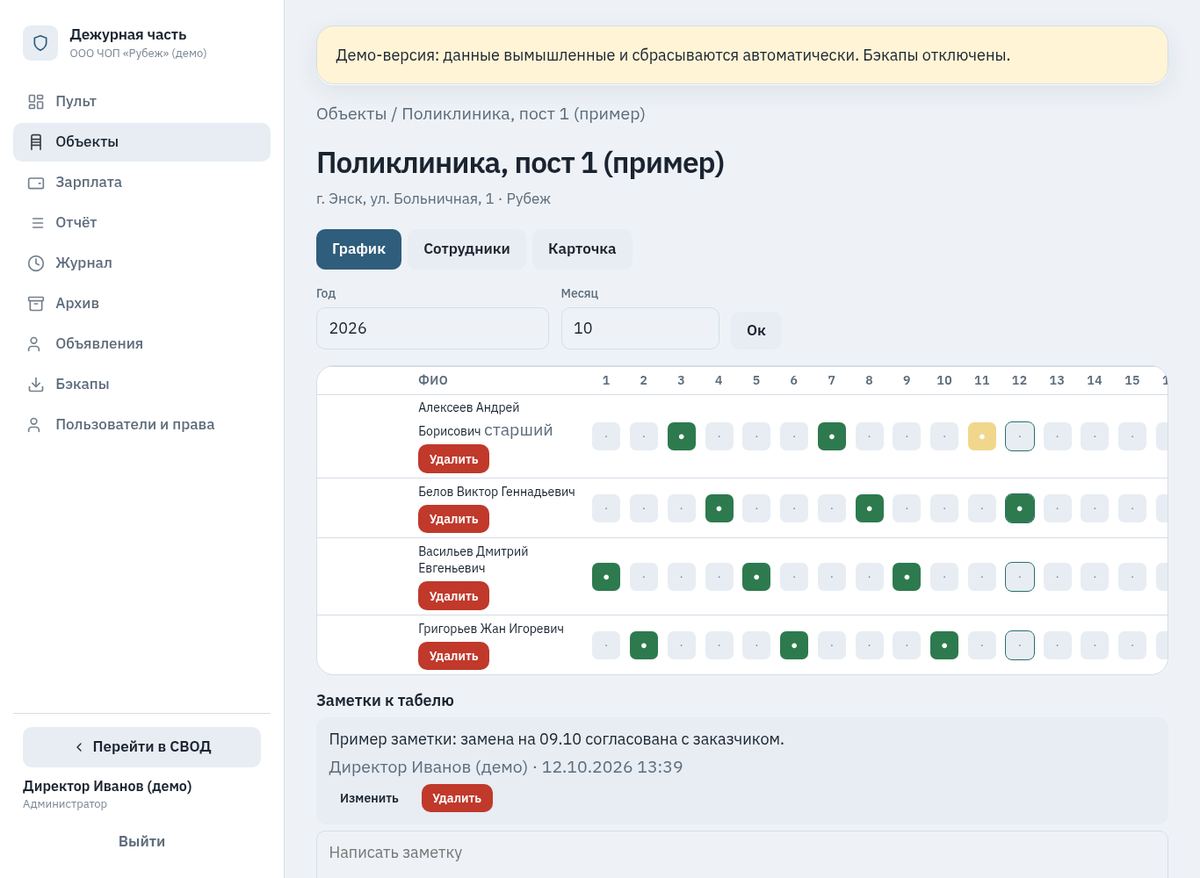Toggle Белов empty cell on day 15
Screen dimensions: 1200x878
[1132, 508]
